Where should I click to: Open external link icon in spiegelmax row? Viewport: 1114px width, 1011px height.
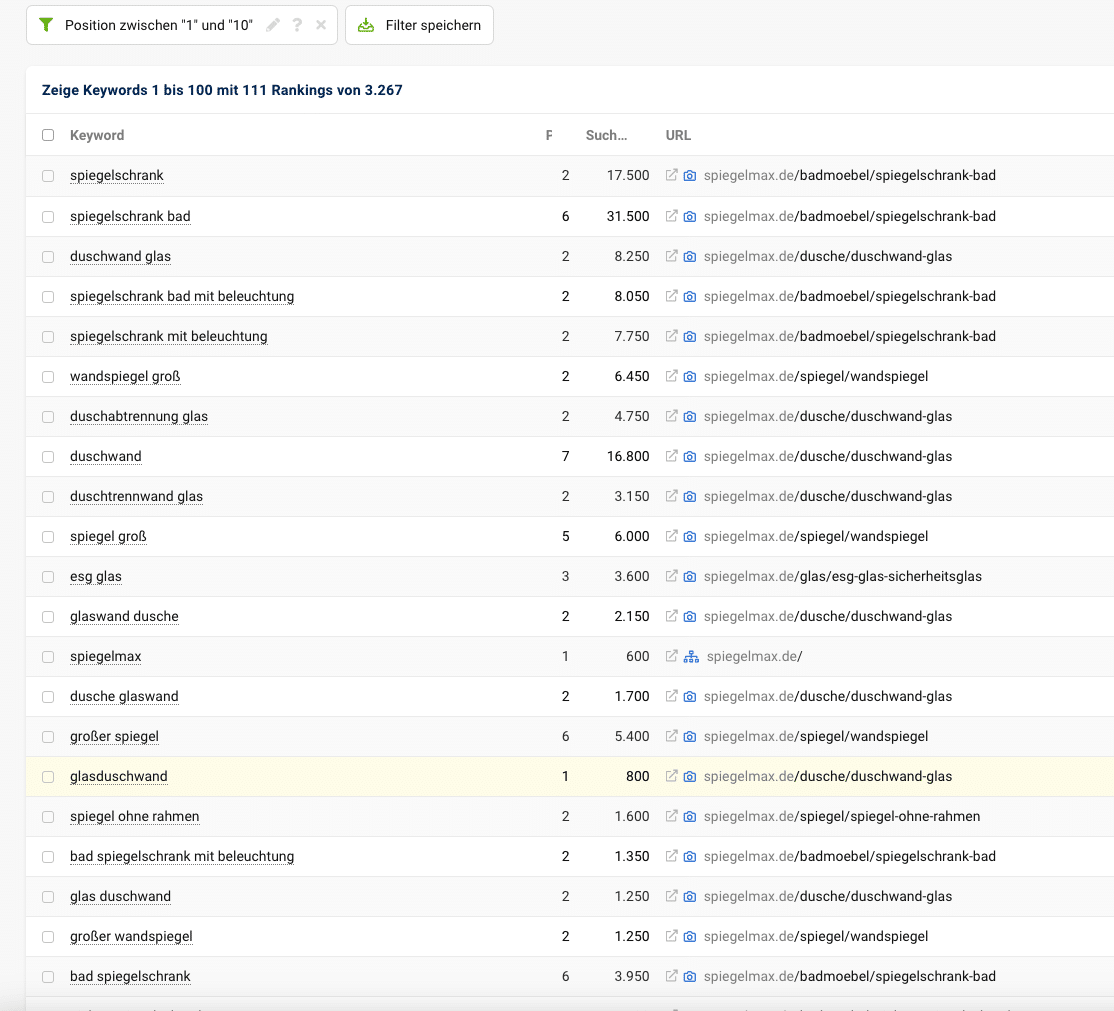(x=671, y=656)
